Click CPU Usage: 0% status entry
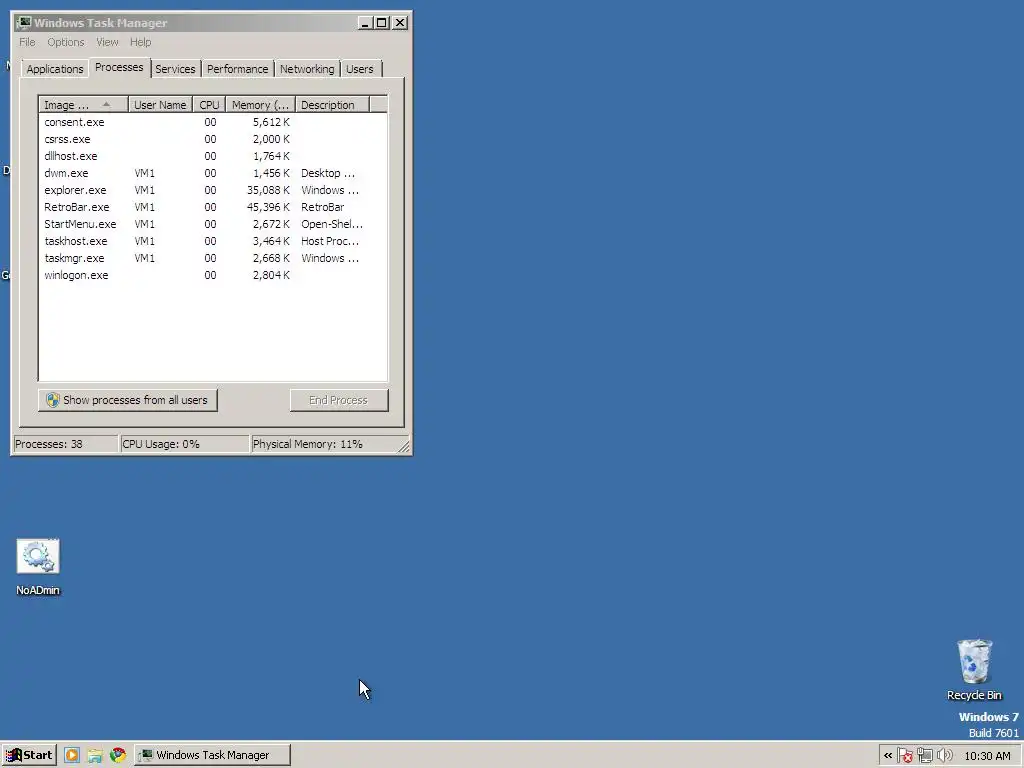 pos(185,444)
